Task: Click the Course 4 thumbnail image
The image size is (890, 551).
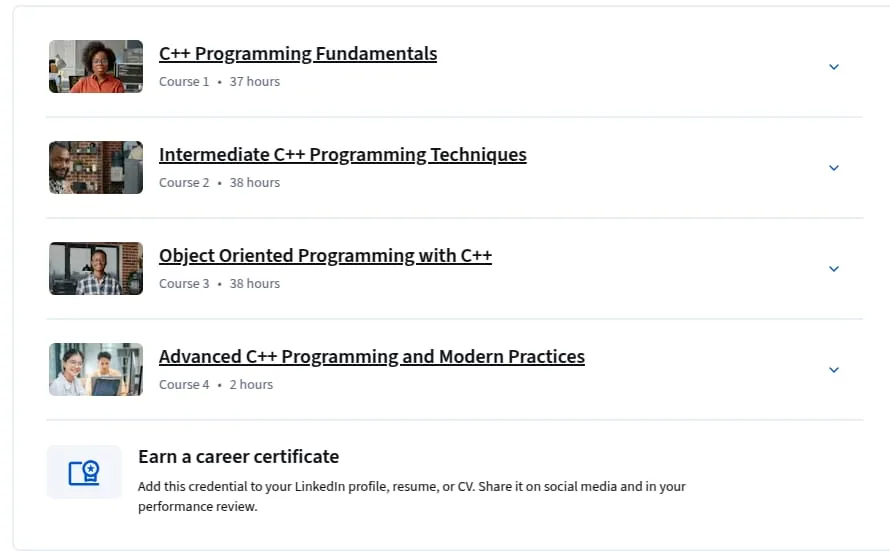Action: click(x=96, y=369)
